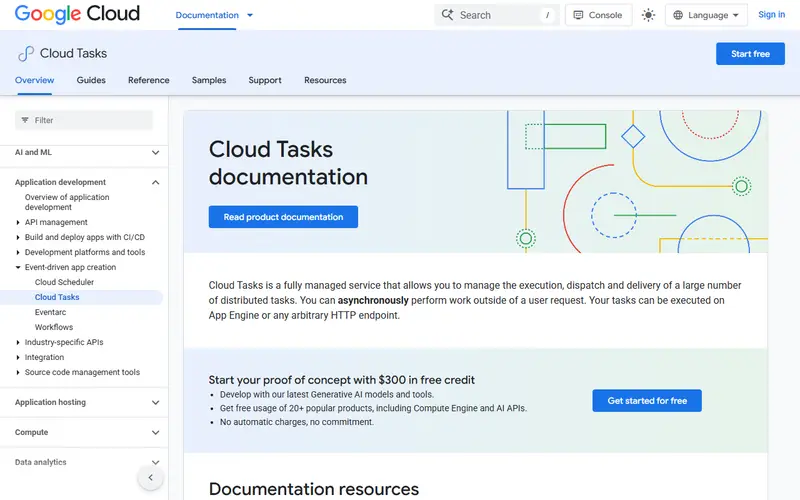Expand Industry-specific APIs item
Image resolution: width=800 pixels, height=500 pixels.
[x=18, y=342]
